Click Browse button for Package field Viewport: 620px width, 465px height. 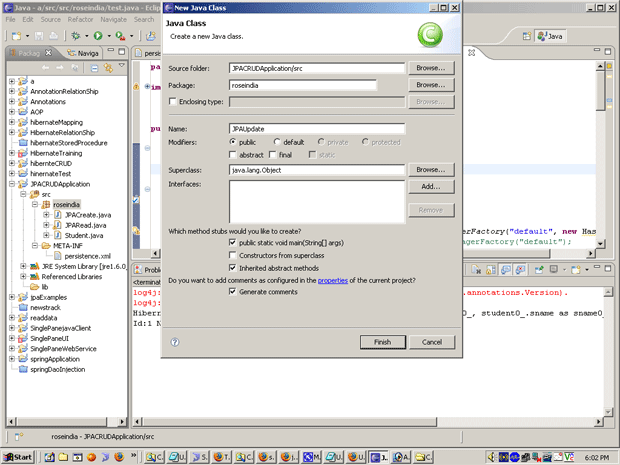click(431, 85)
